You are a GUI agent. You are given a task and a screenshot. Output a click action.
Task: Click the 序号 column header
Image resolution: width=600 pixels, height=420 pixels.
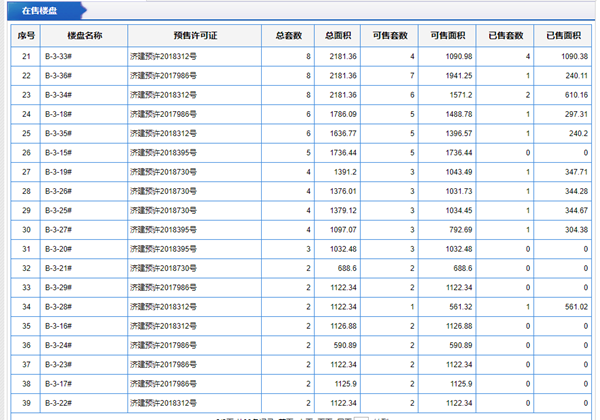(26, 36)
